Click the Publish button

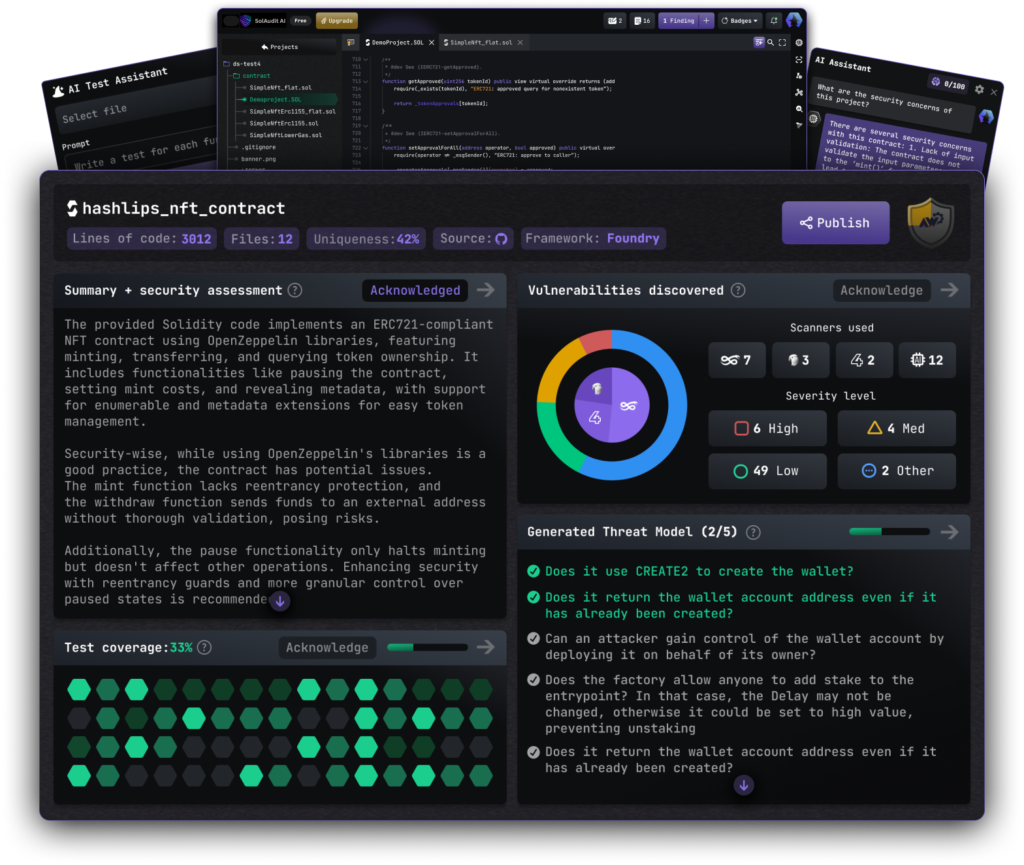(835, 222)
